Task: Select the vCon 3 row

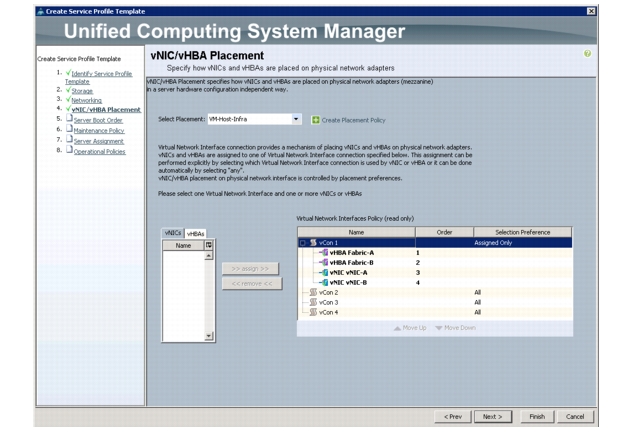Action: tap(435, 302)
